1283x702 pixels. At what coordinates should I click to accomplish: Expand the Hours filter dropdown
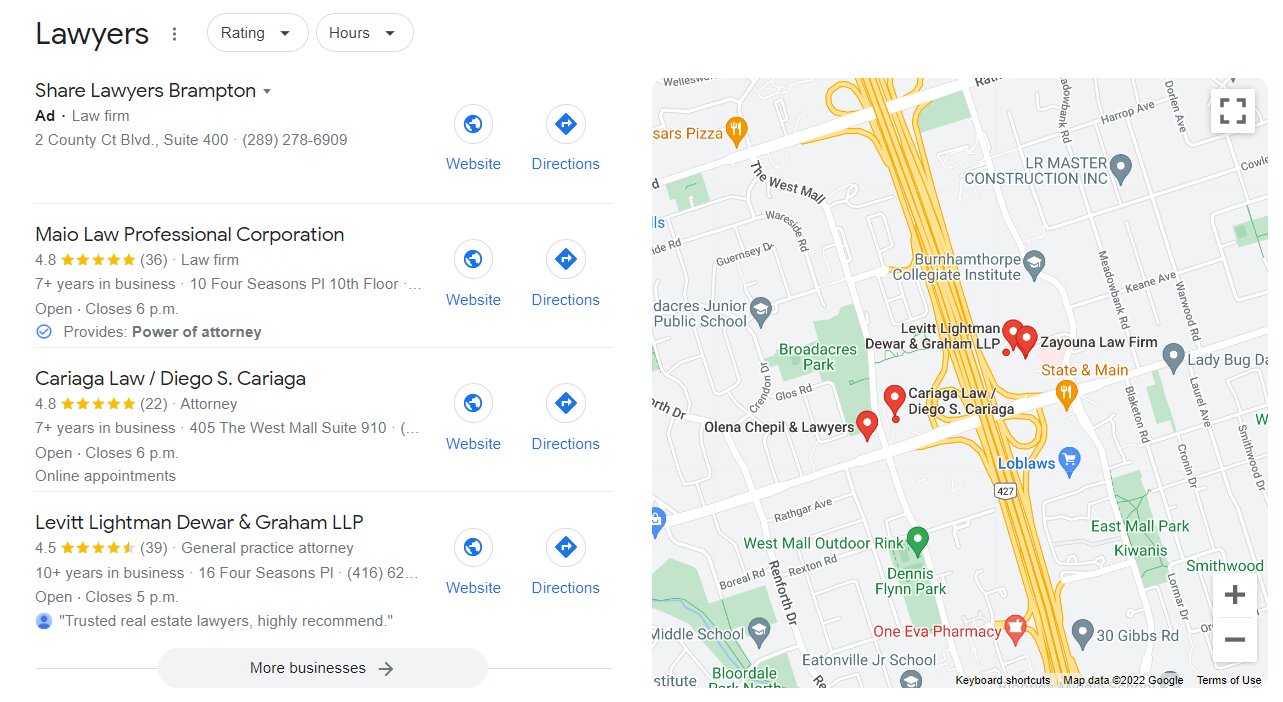click(364, 33)
